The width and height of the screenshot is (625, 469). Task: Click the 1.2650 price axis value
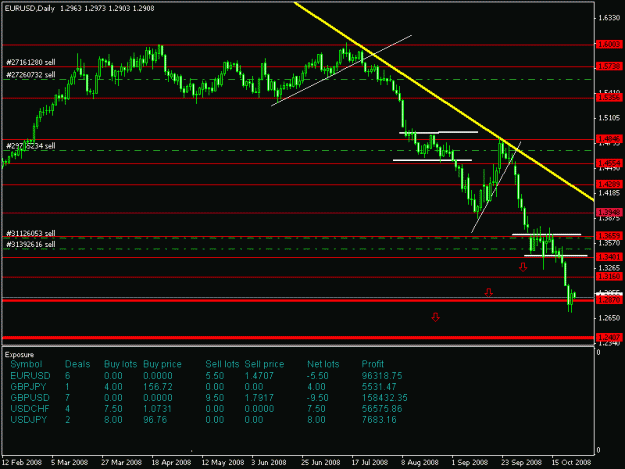(609, 318)
